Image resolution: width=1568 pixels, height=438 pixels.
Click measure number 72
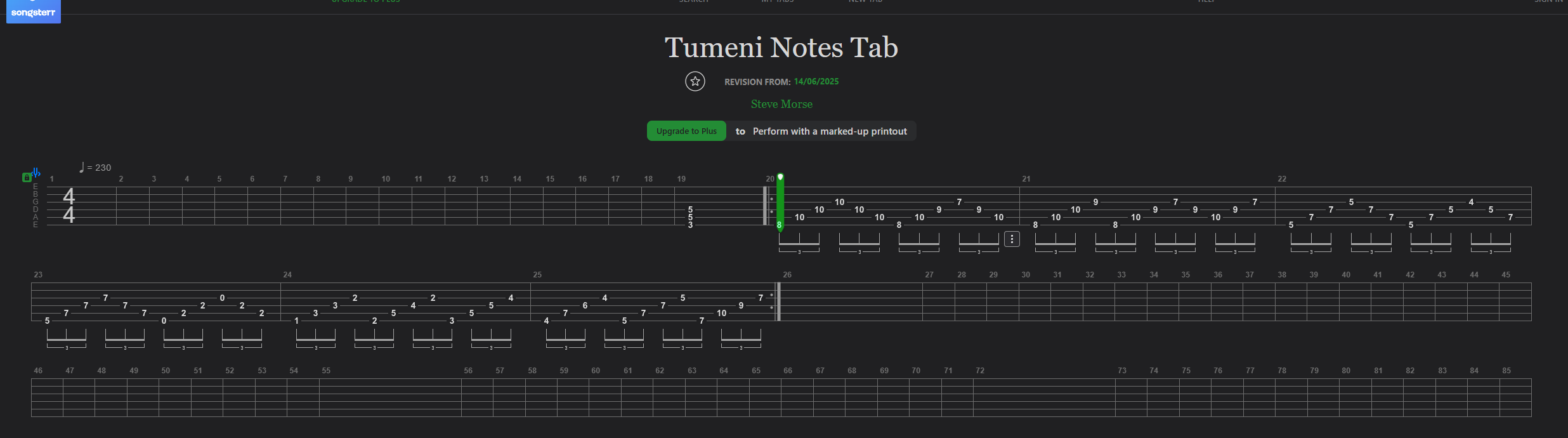click(980, 371)
